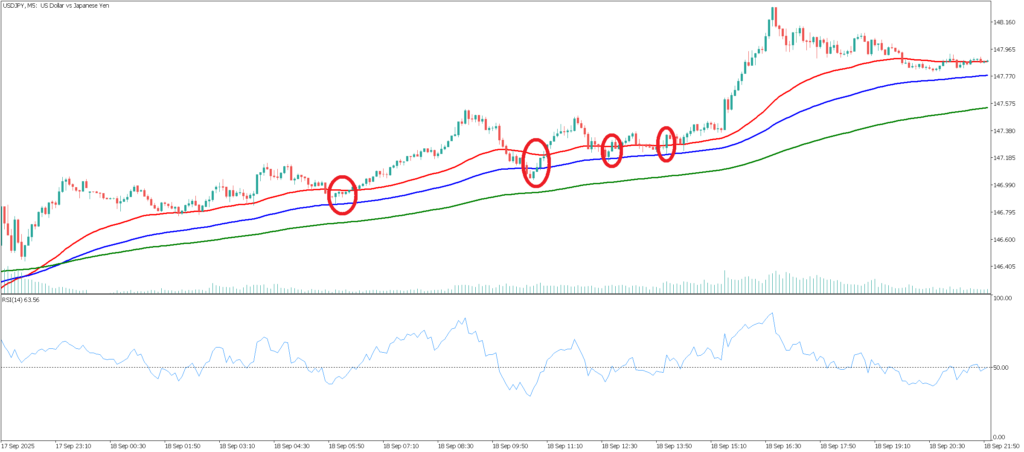Viewport: 1024px width, 452px height.
Task: Click the 17 Sep 2025 date label
Action: pos(18,445)
